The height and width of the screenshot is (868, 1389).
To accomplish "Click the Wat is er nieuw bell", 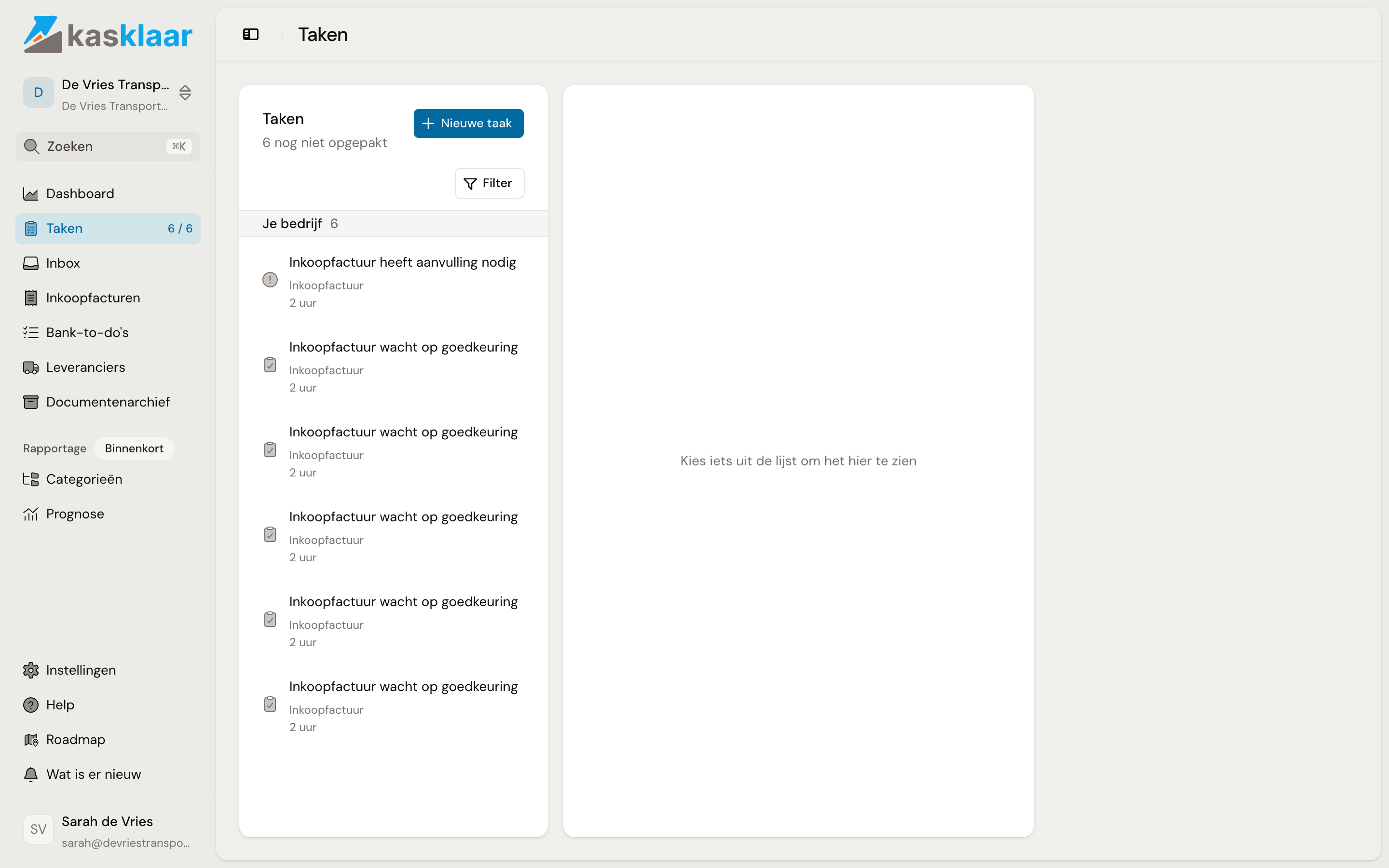I will click(x=31, y=774).
